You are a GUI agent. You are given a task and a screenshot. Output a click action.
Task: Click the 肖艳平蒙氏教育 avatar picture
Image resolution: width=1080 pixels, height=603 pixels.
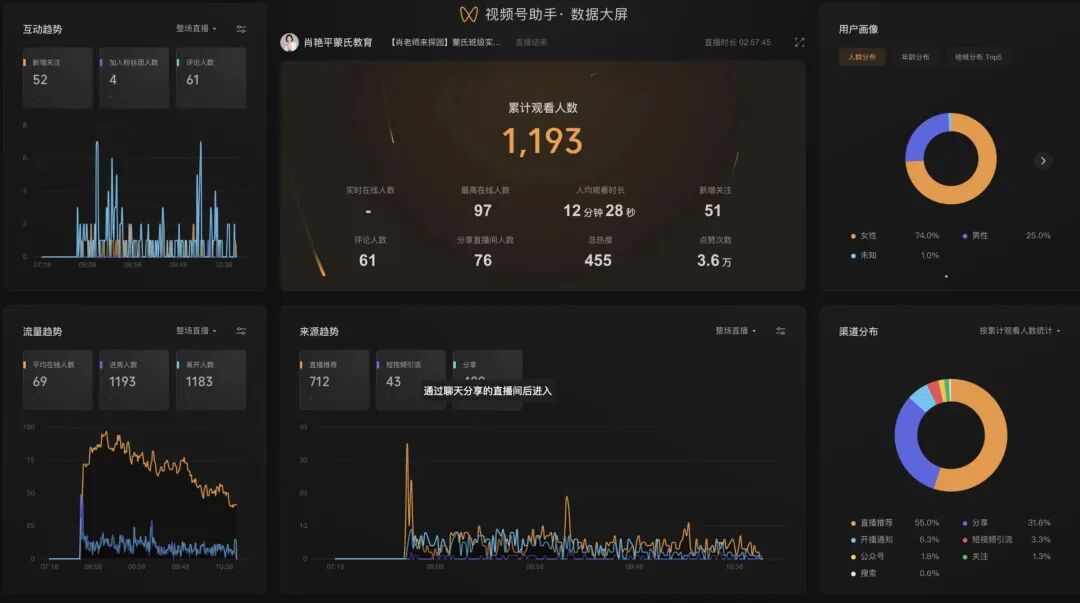289,42
